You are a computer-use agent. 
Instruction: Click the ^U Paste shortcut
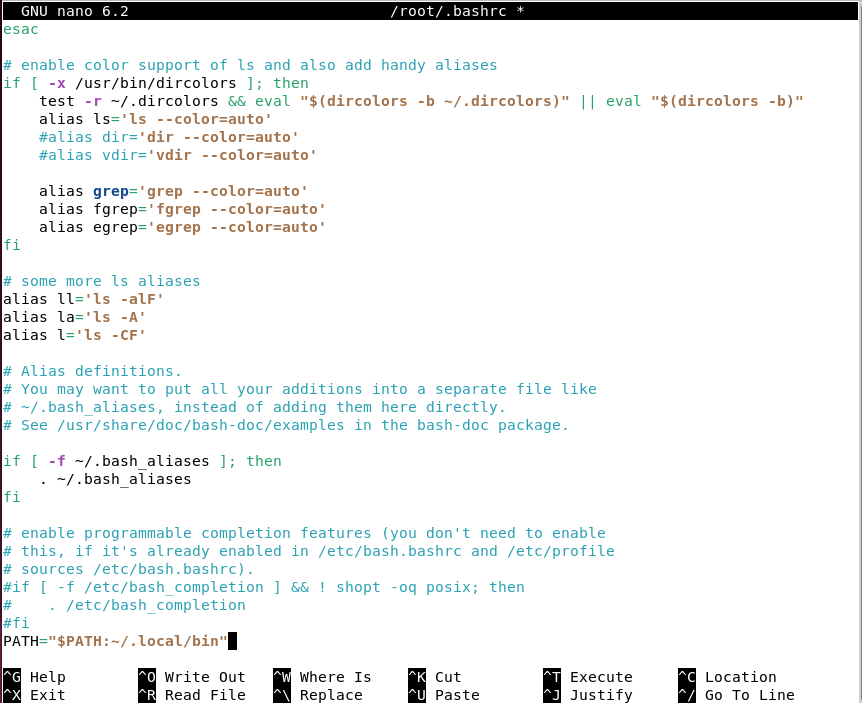(444, 695)
